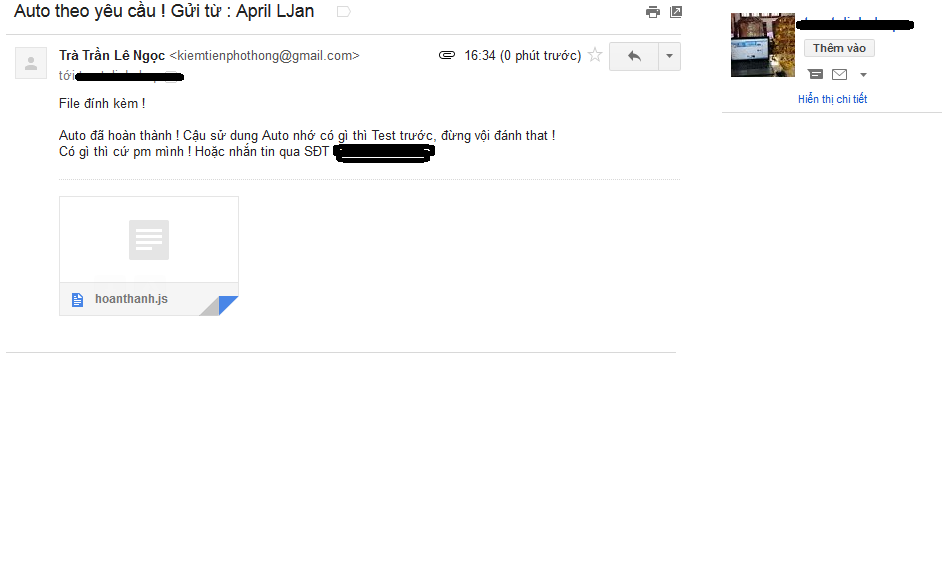
Task: Show recipient details dropdown after 'tới'
Action: (172, 77)
